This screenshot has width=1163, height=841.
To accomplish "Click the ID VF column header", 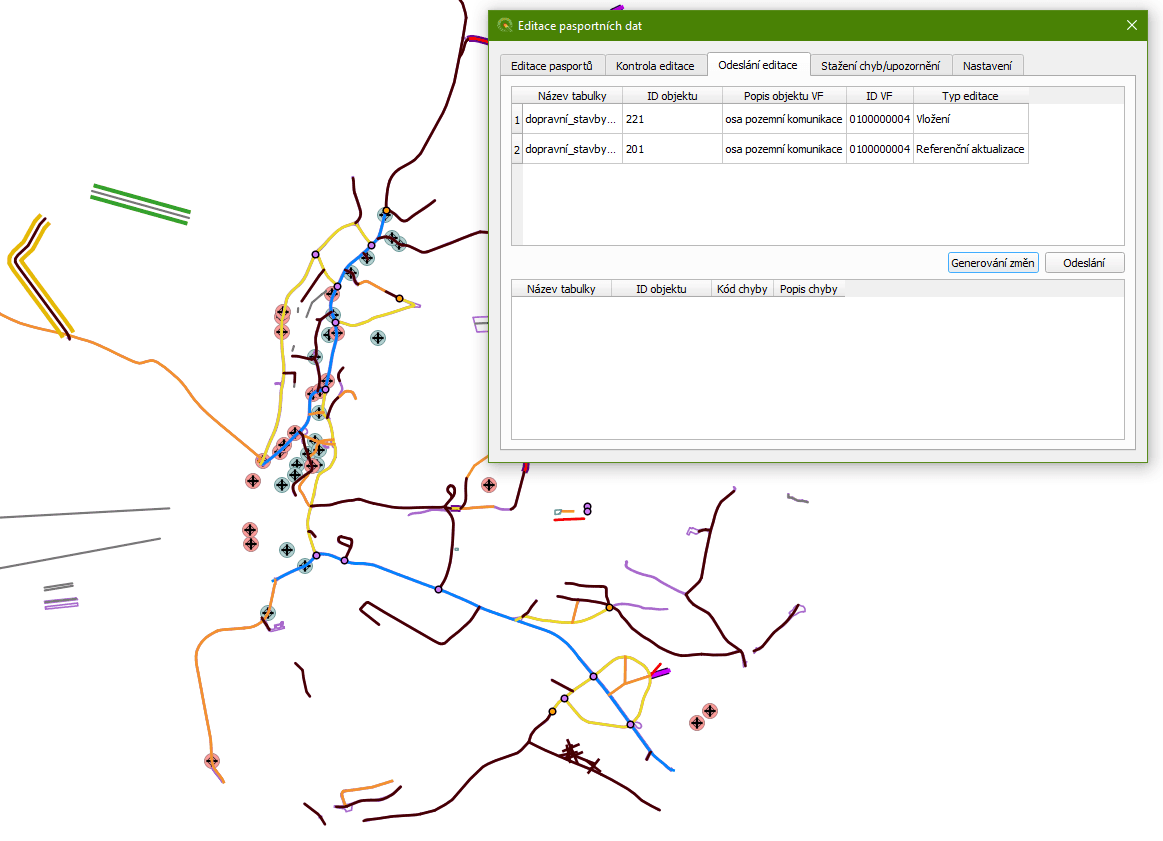I will [880, 96].
